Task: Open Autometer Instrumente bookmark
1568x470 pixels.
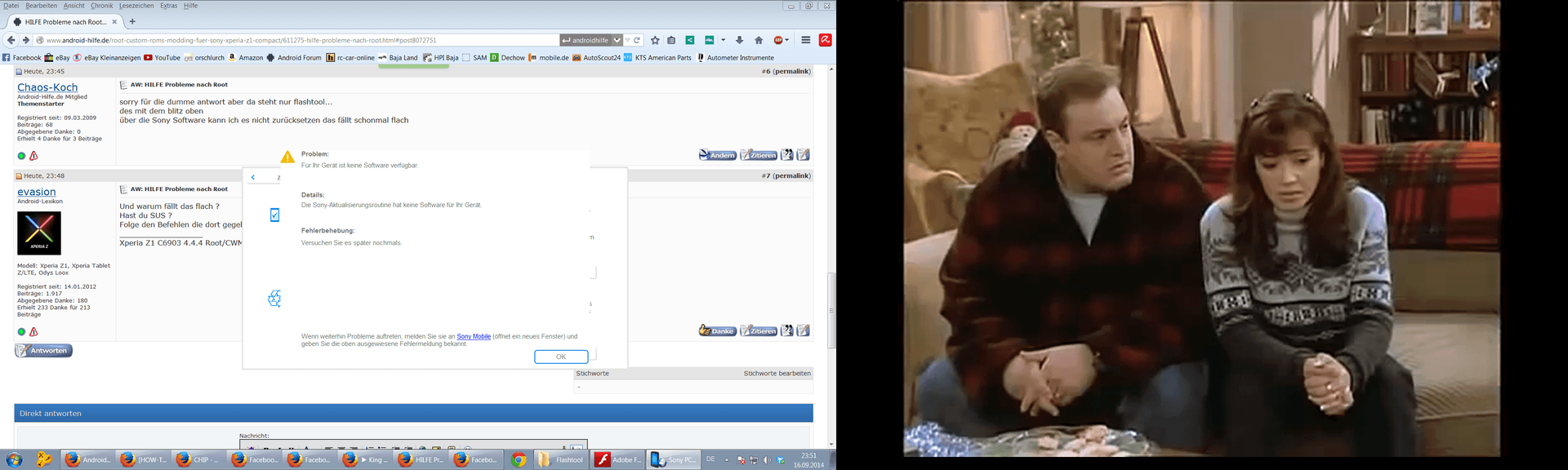Action: point(735,58)
